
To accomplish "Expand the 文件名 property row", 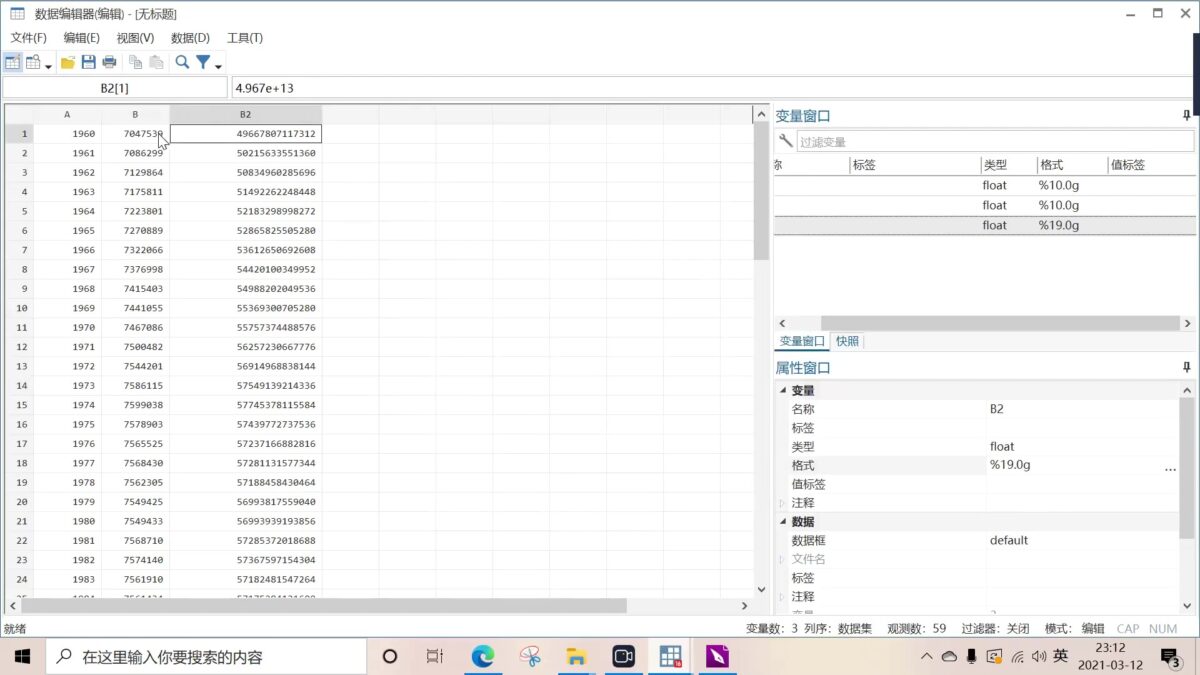I will point(783,560).
